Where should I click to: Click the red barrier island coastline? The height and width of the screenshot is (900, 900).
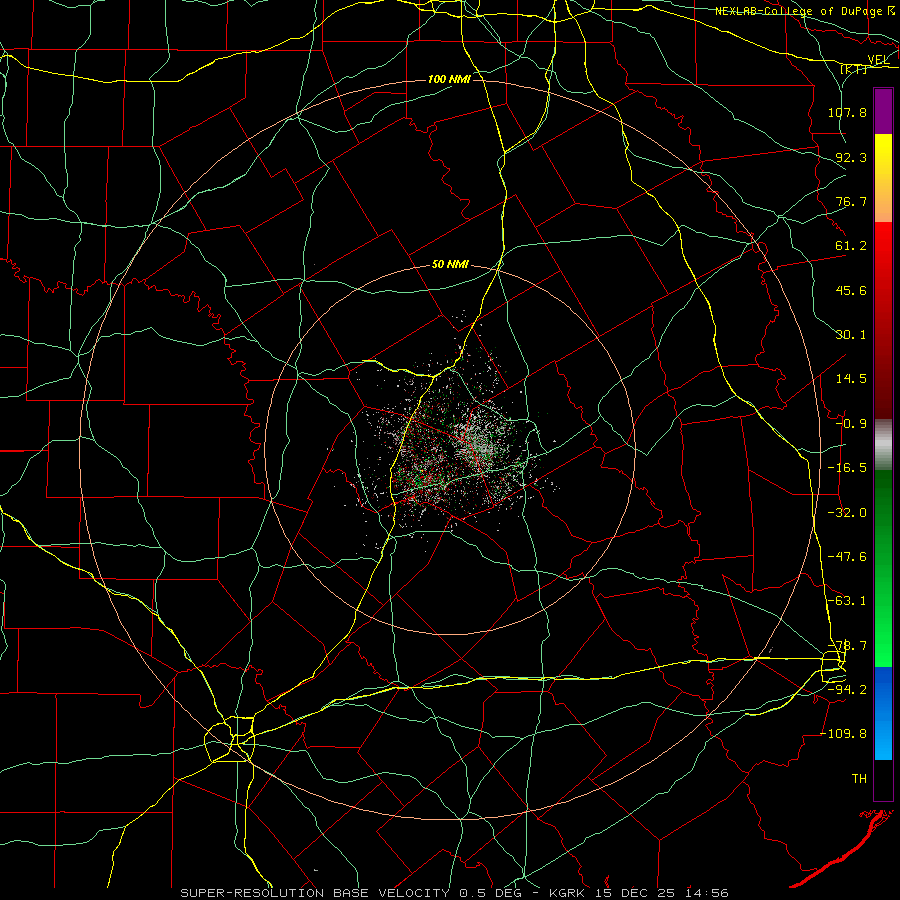[842, 848]
